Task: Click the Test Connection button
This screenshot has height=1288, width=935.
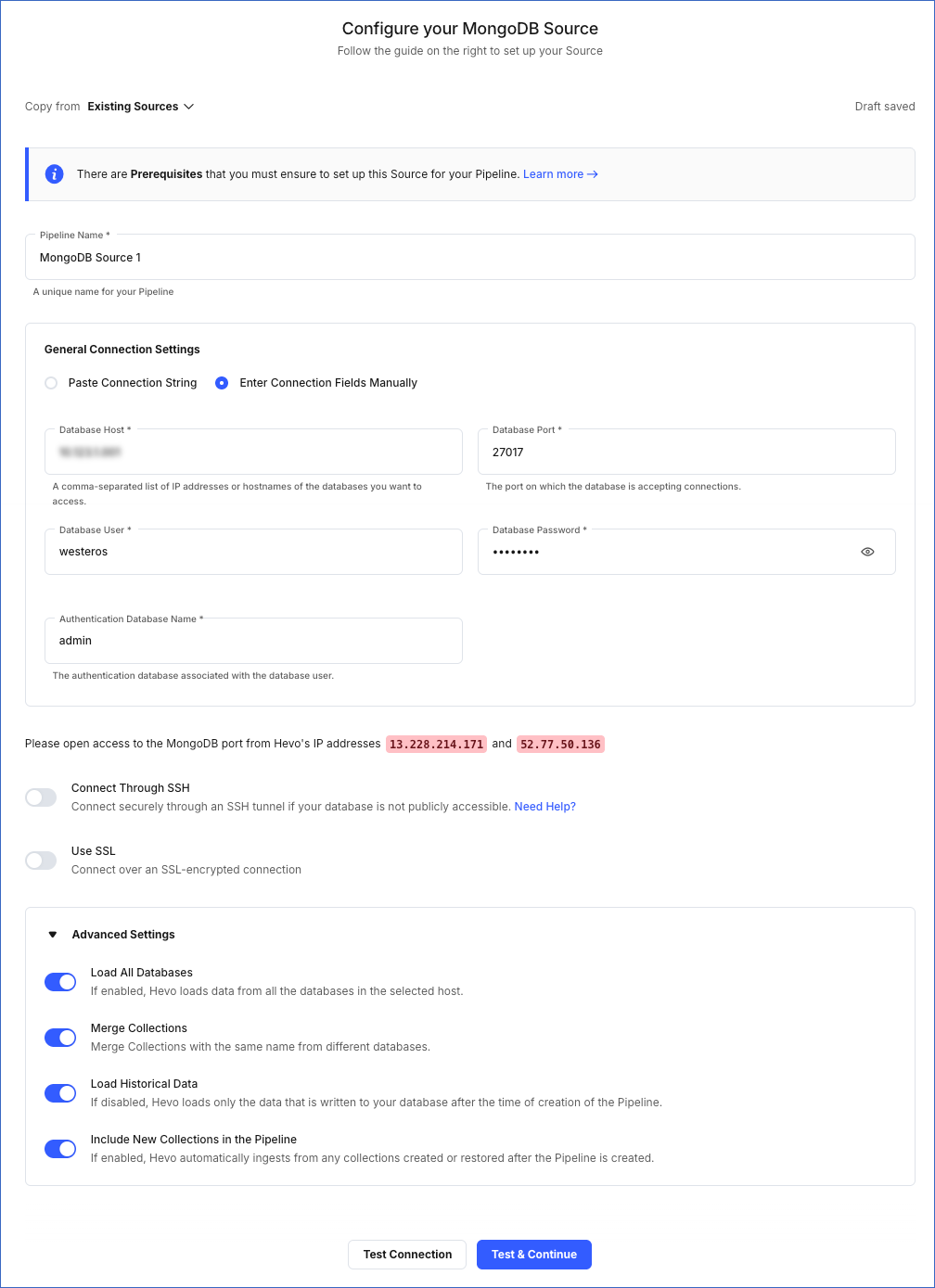Action: click(406, 1254)
